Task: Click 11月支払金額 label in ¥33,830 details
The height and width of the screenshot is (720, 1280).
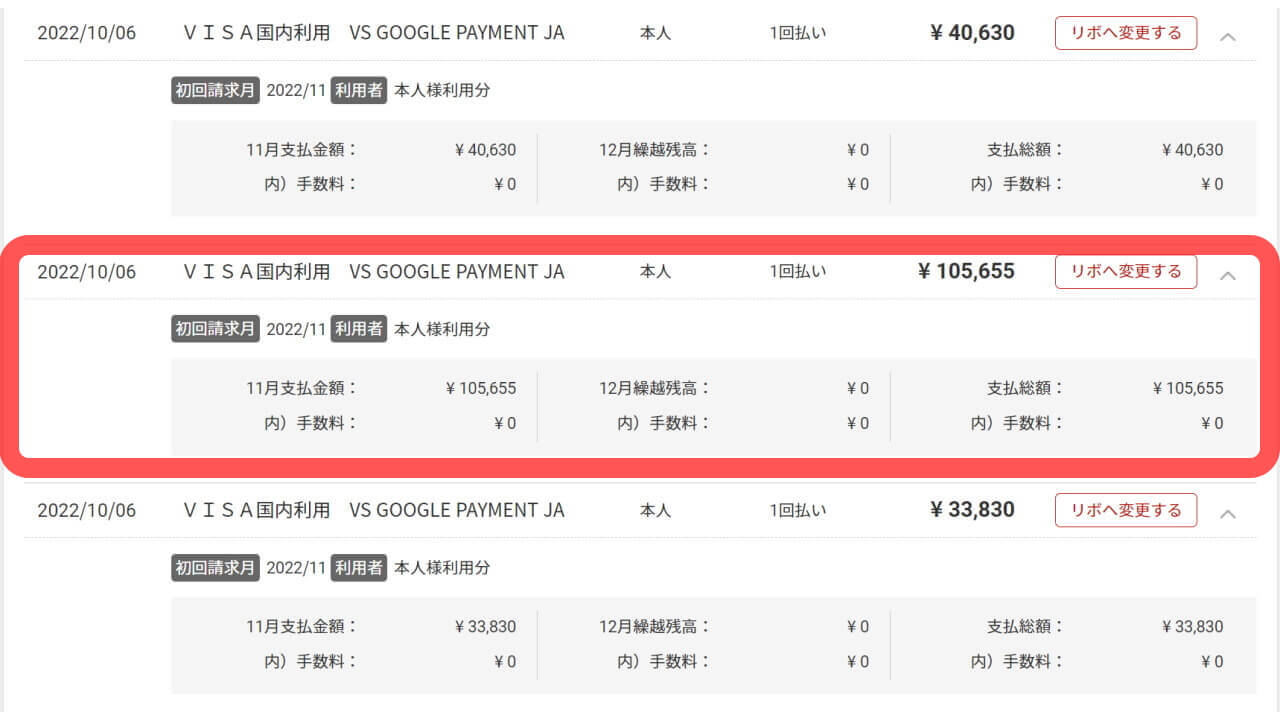Action: (301, 627)
